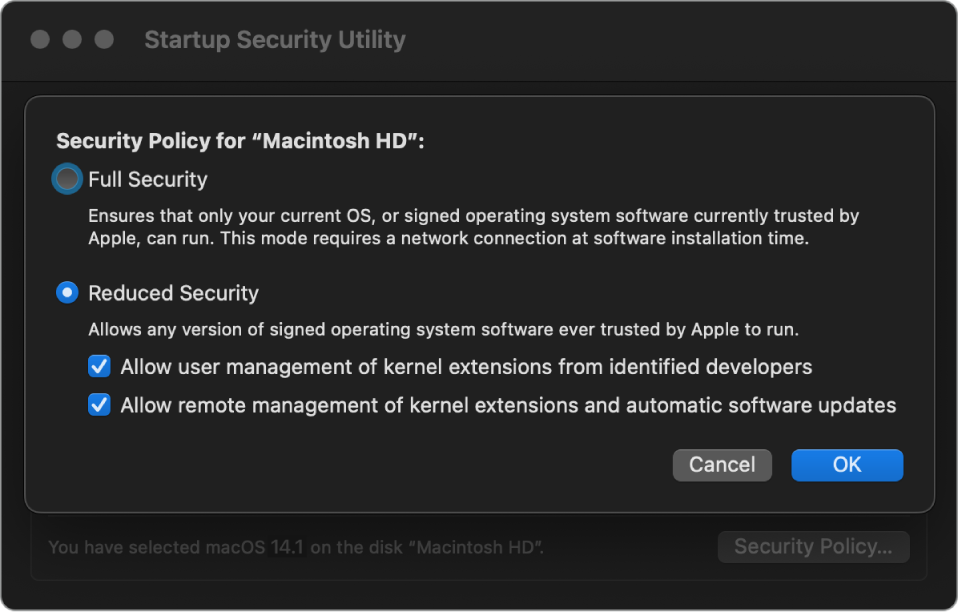Screen dimensions: 958x612
Task: Confirm settings with the OK button
Action: [846, 465]
